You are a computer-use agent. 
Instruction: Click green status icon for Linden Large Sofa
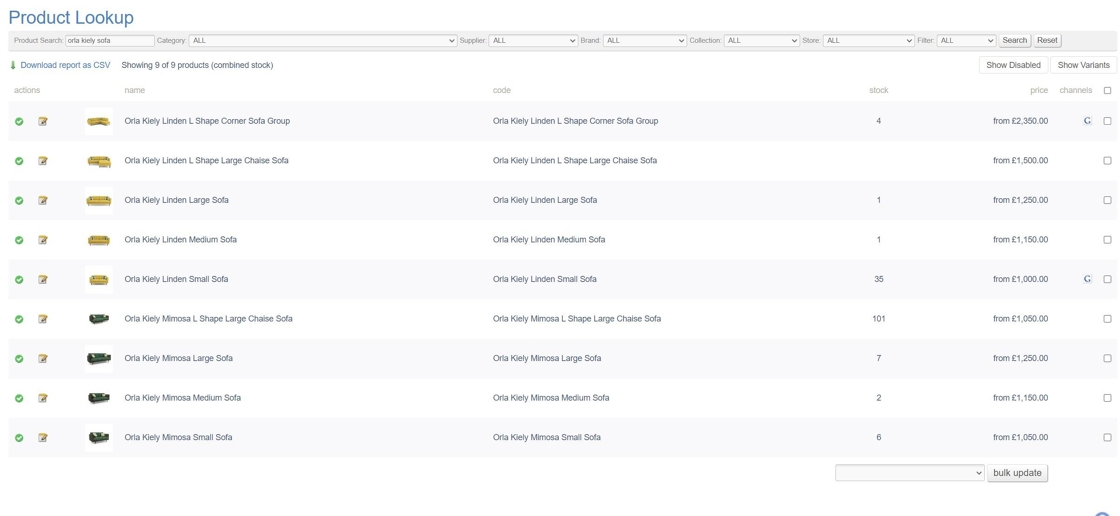[19, 201]
